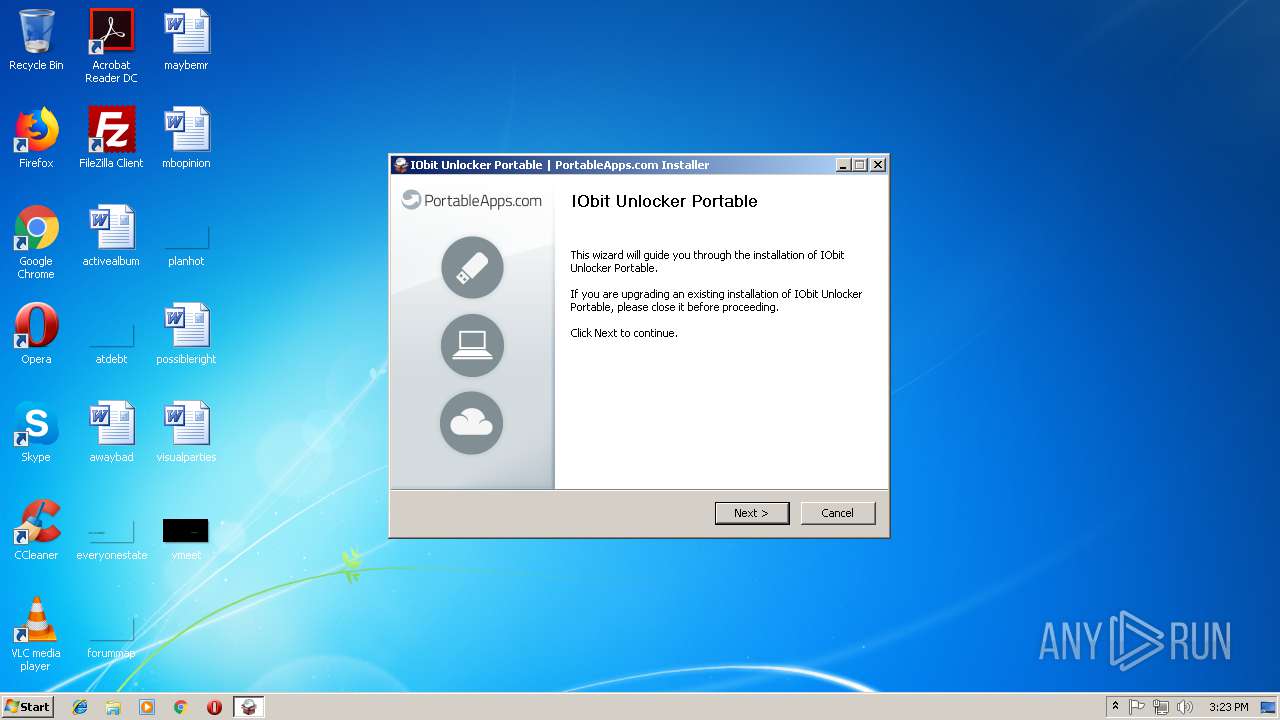Select the Opera desktop shortcut

[36, 334]
